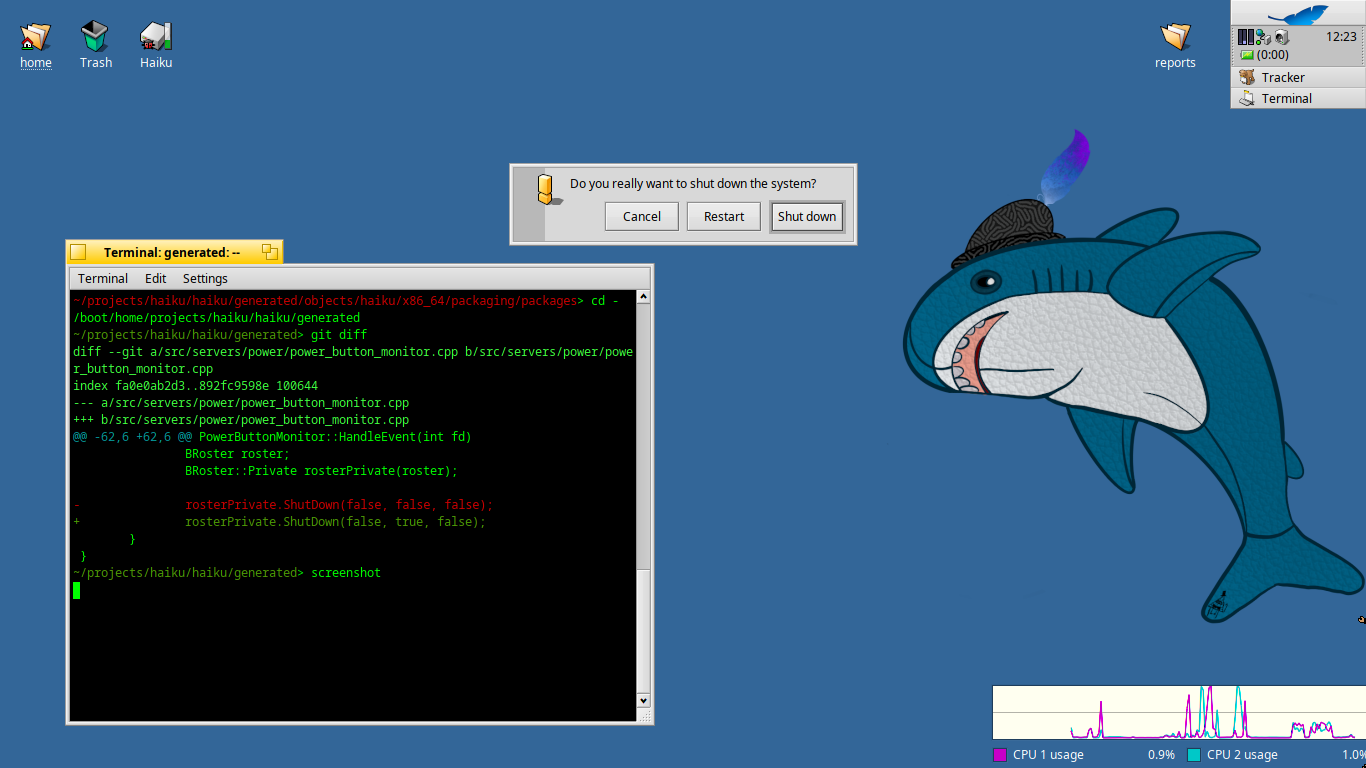
Task: Open the Terminal menu
Action: click(x=103, y=278)
